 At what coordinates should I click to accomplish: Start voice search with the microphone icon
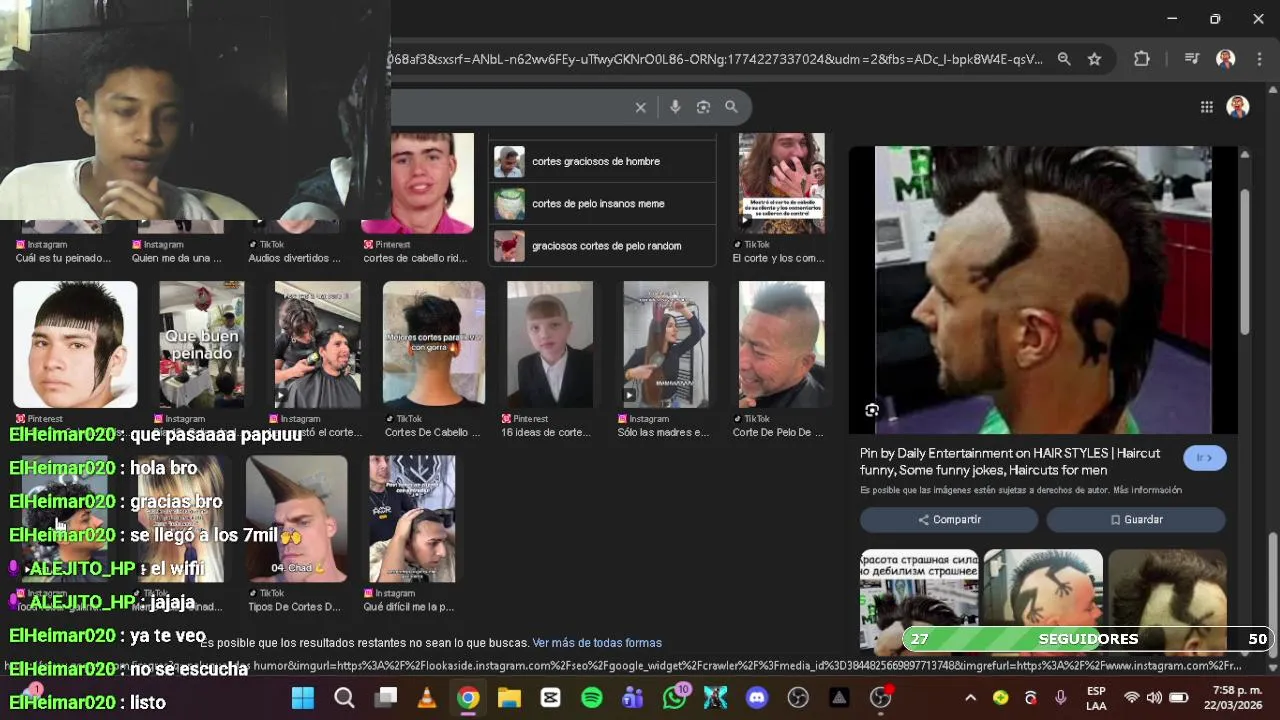pos(675,107)
